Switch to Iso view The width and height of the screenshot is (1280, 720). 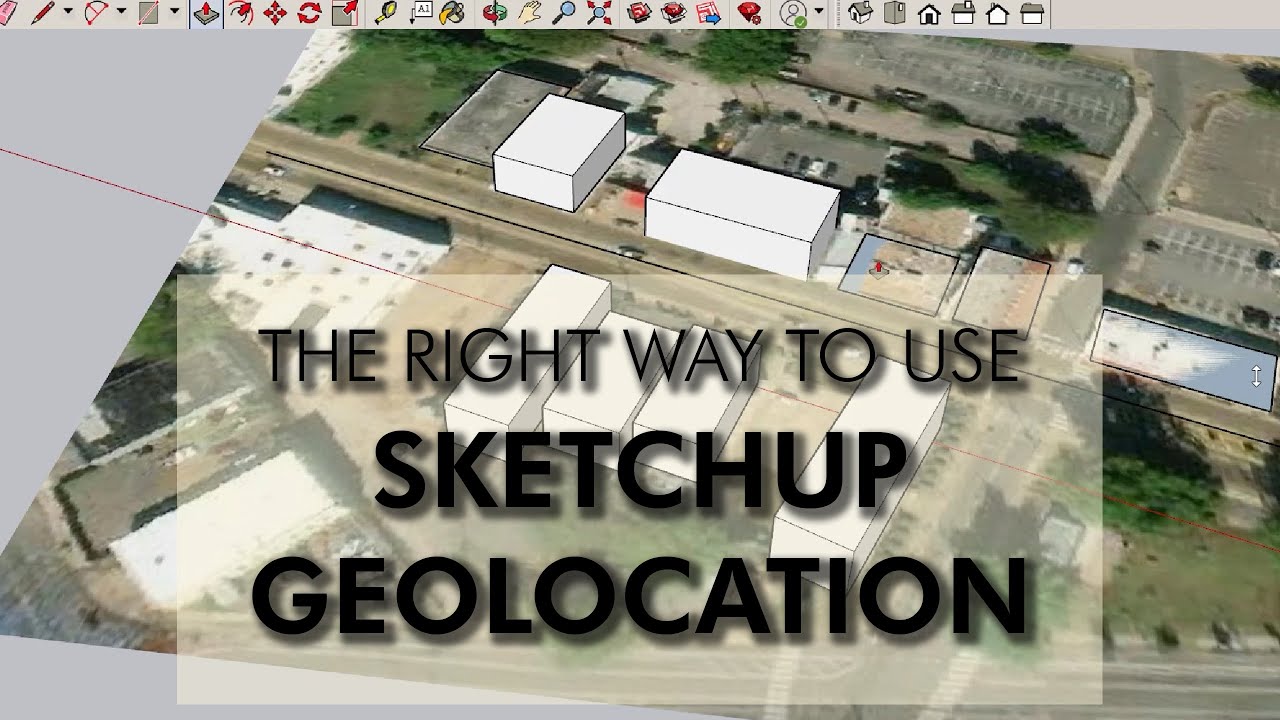(x=860, y=13)
